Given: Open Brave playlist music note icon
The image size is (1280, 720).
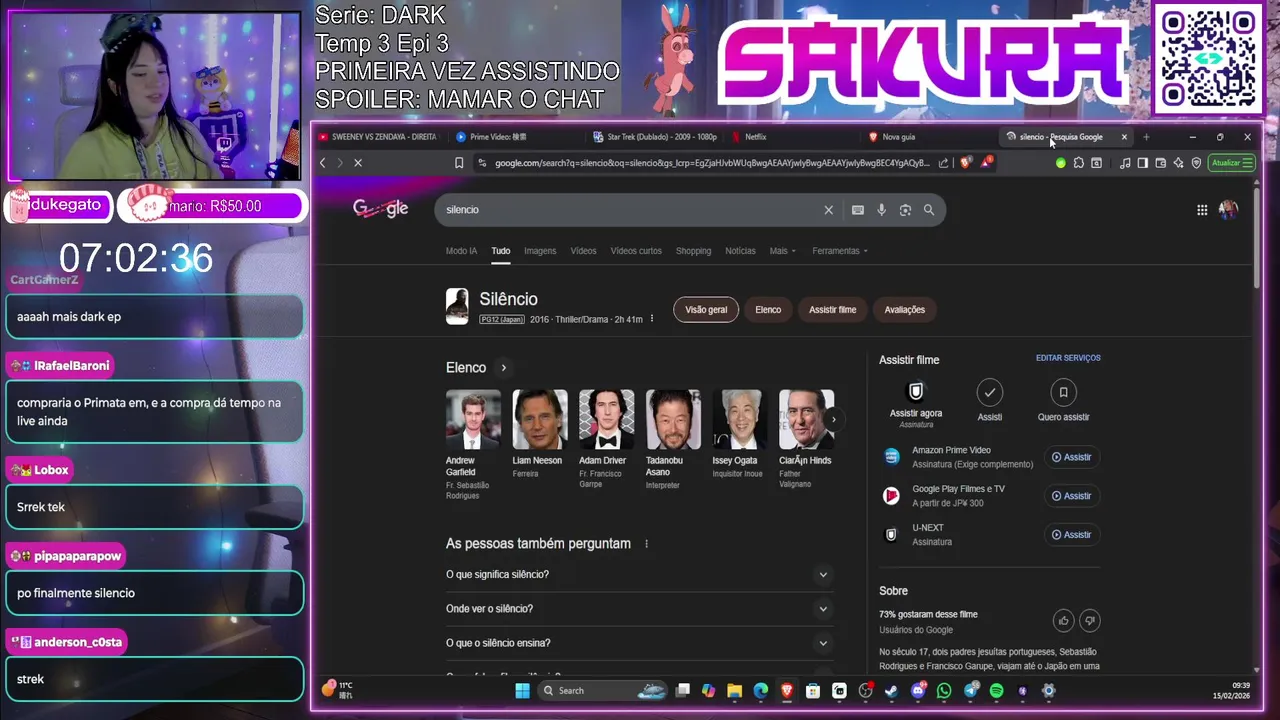Looking at the screenshot, I should tap(1125, 163).
